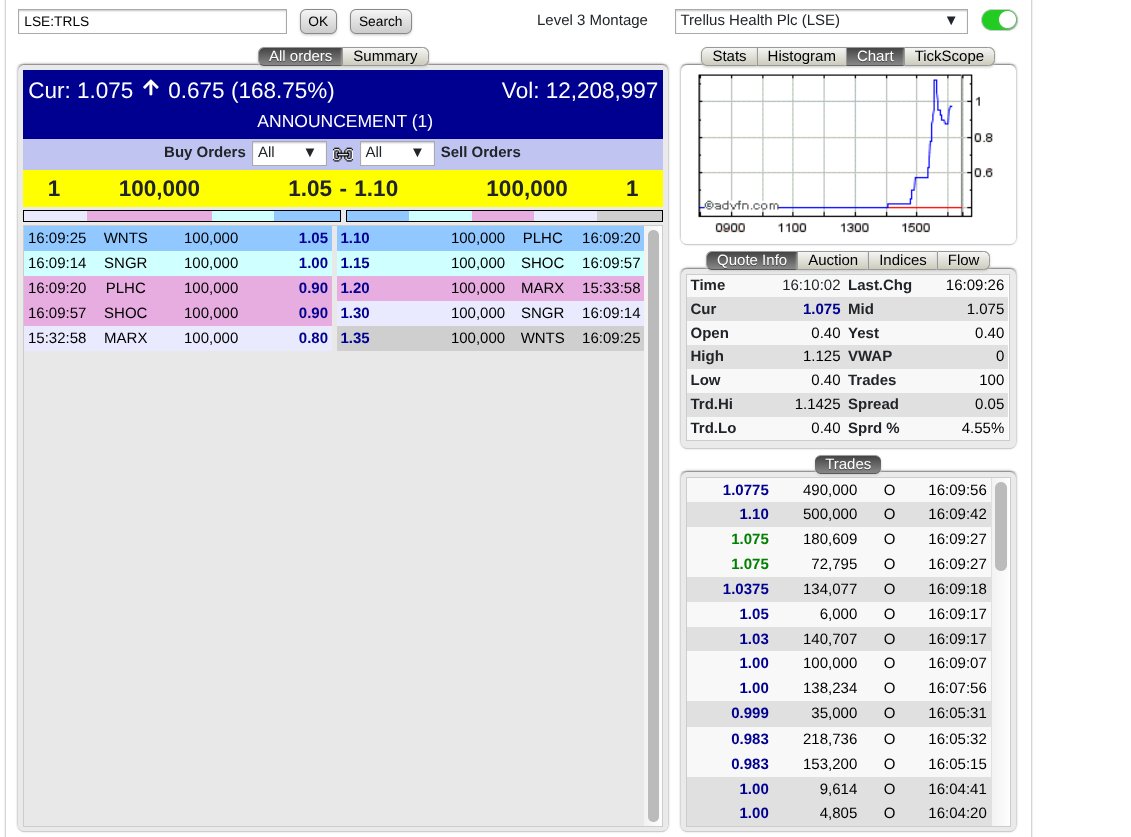Open the Indices tab
The height and width of the screenshot is (837, 1131).
point(902,260)
